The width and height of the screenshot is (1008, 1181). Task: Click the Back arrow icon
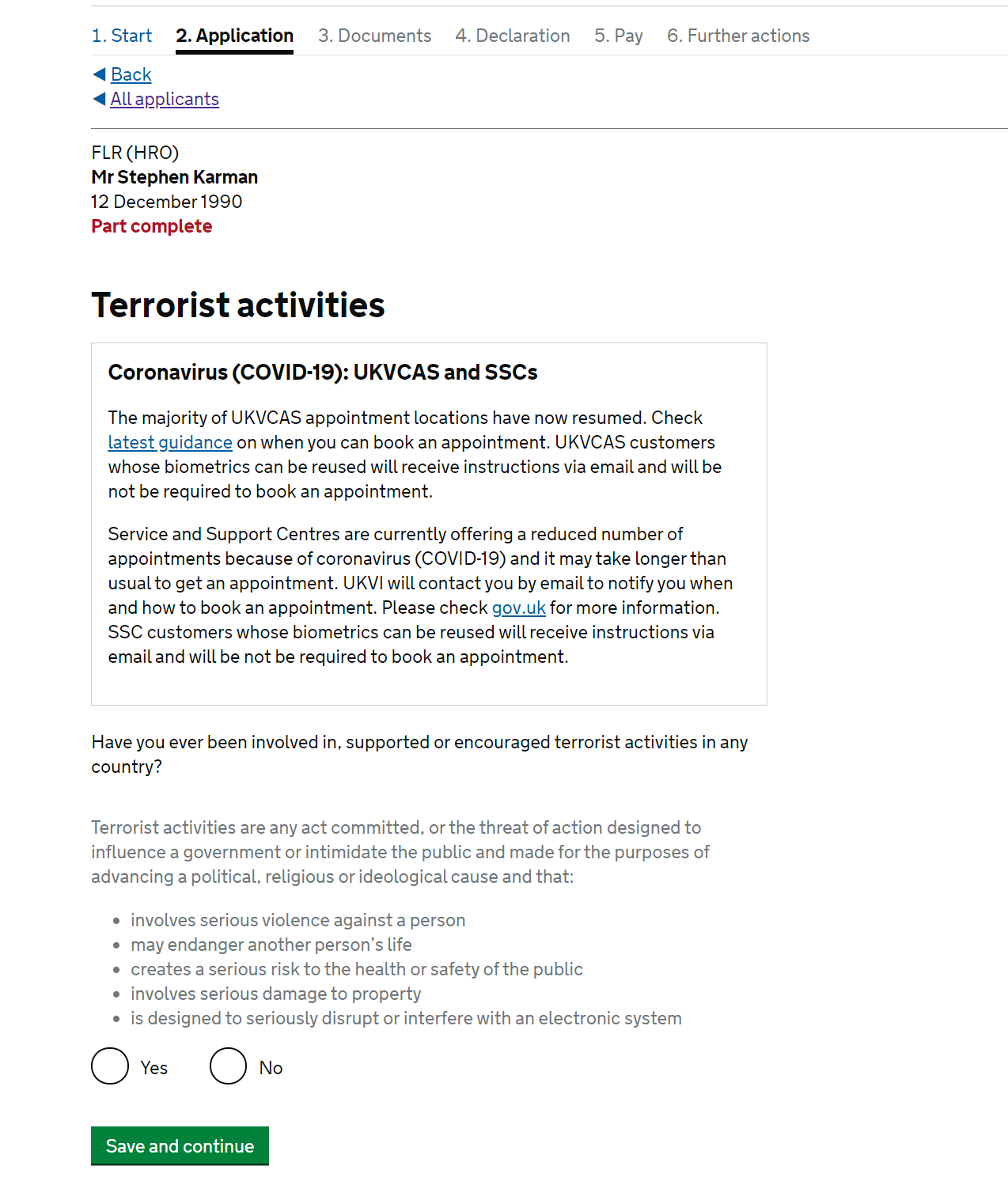(x=99, y=74)
